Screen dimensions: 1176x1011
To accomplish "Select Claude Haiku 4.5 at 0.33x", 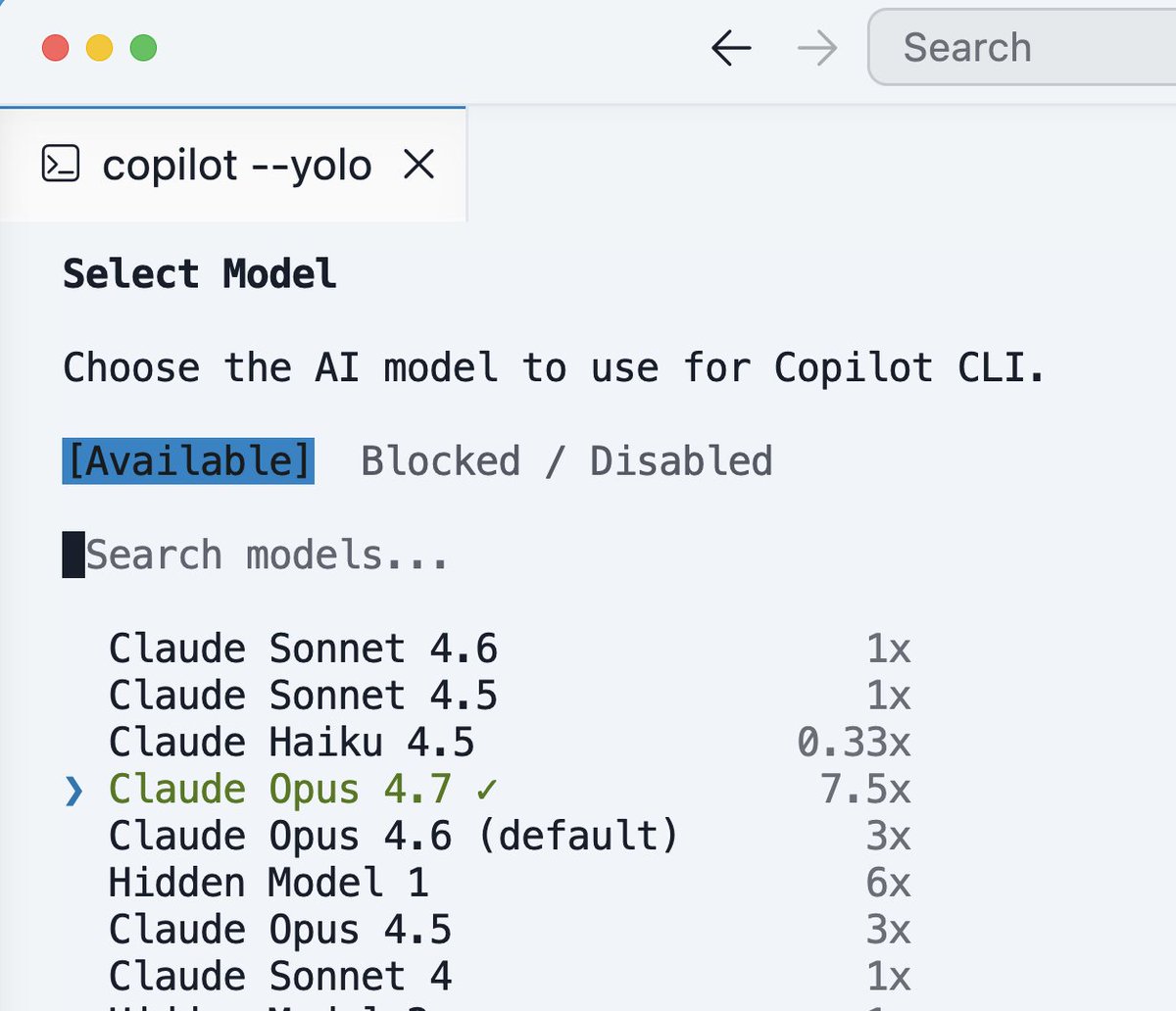I will click(510, 743).
